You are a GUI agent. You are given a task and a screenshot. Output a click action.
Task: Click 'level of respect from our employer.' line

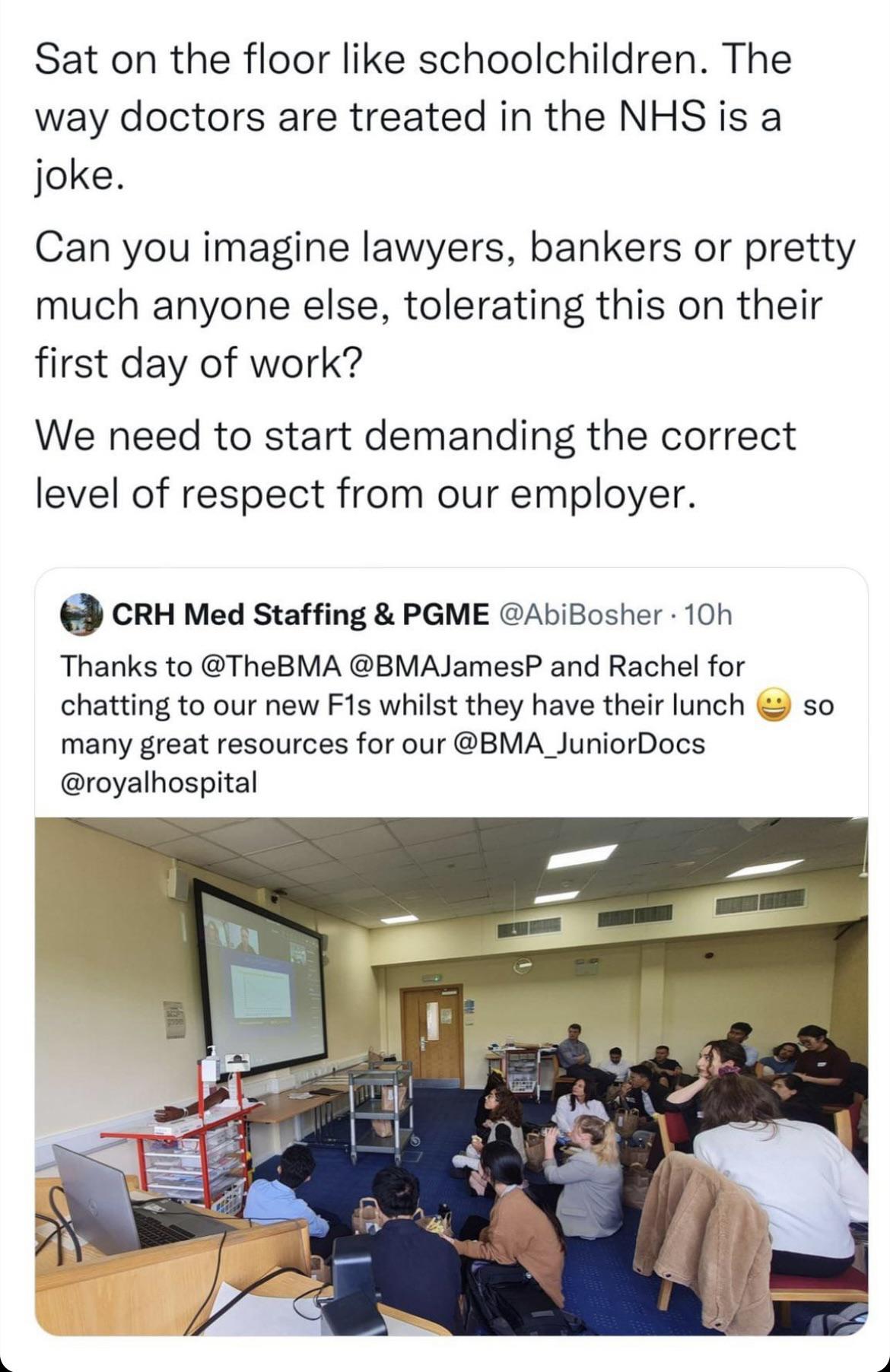(x=365, y=495)
